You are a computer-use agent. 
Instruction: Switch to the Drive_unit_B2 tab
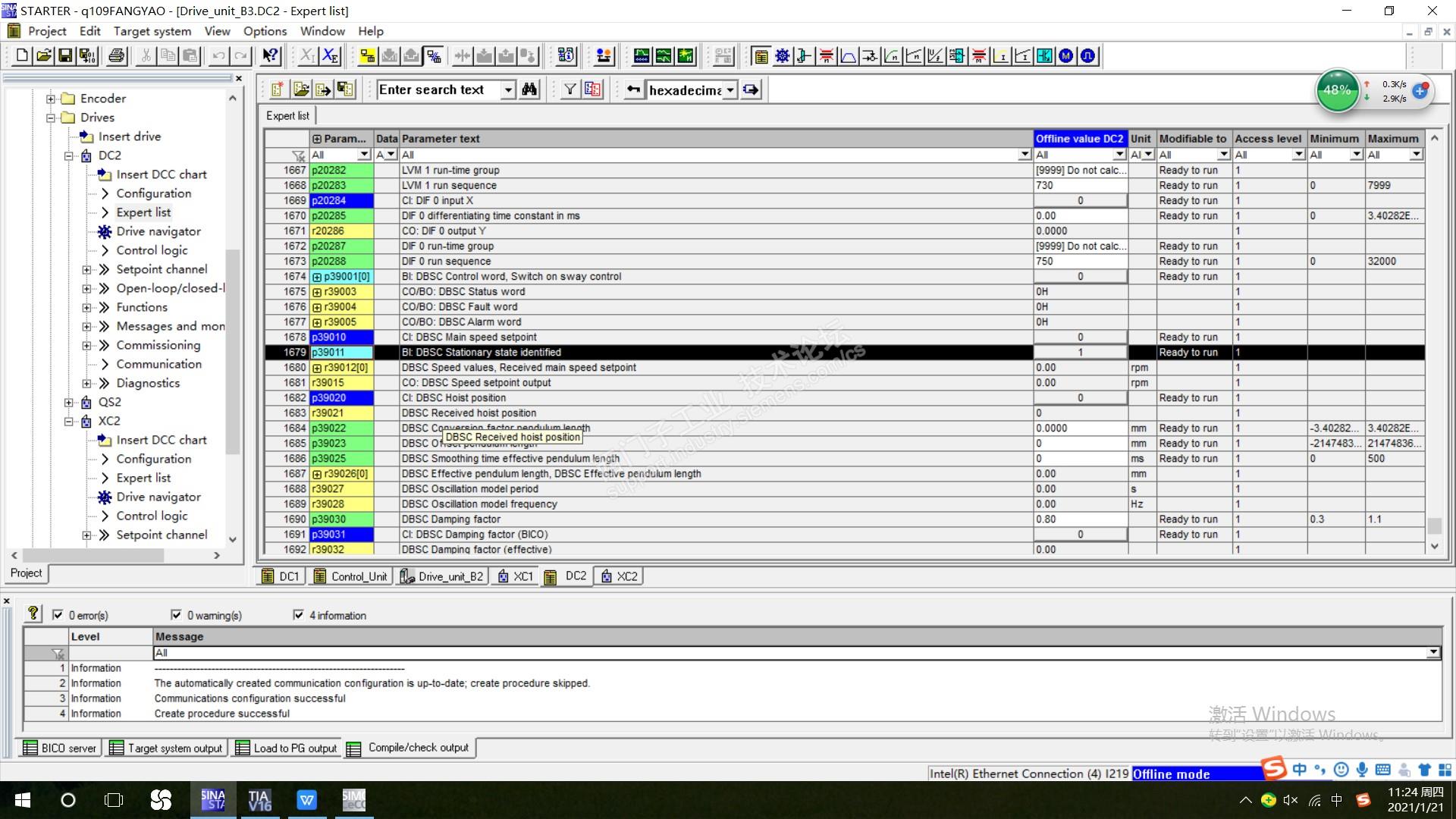[x=442, y=576]
